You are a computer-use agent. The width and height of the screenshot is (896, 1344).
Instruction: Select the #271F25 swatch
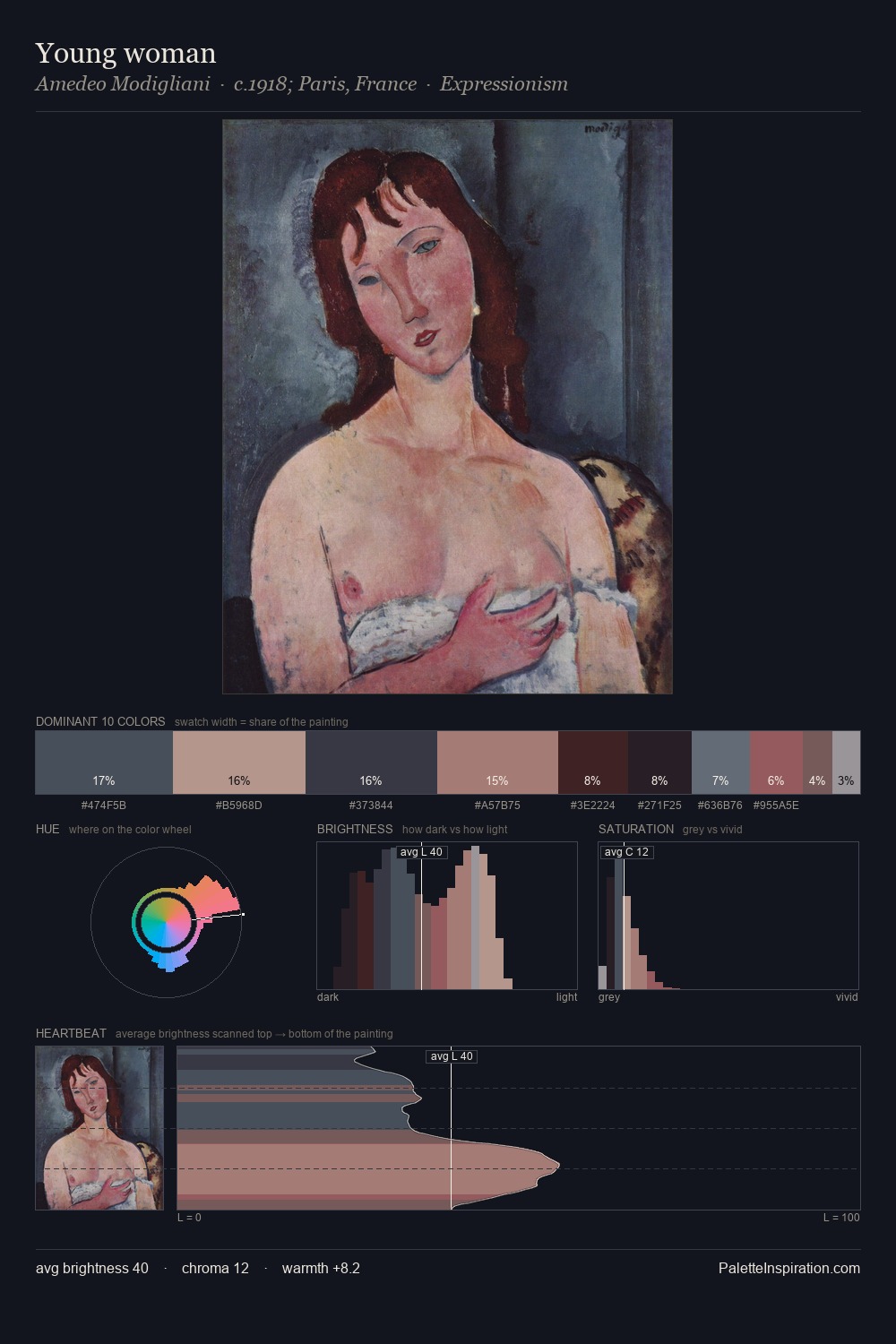[659, 762]
